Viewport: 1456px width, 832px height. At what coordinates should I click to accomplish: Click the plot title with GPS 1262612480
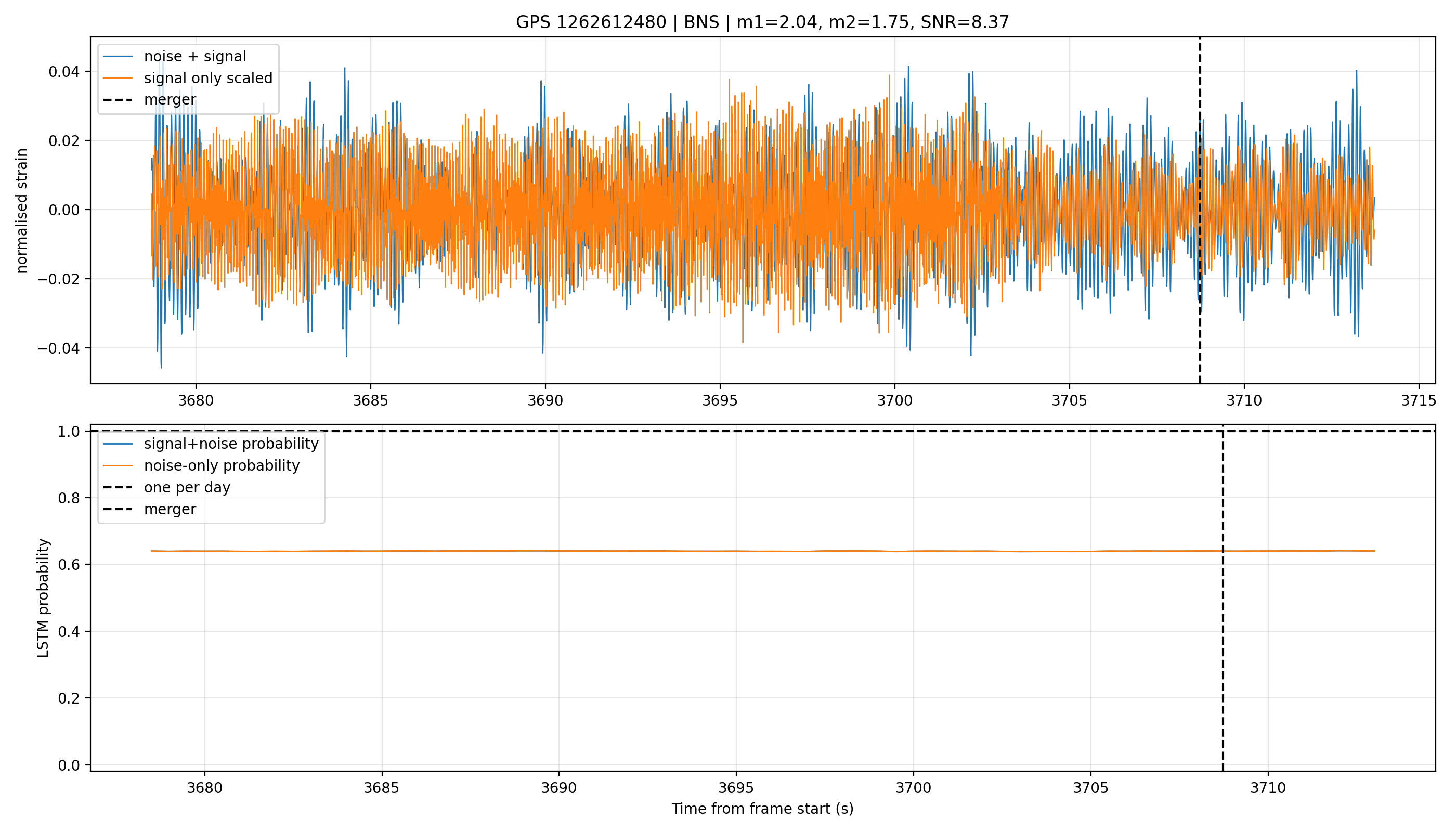pyautogui.click(x=762, y=22)
